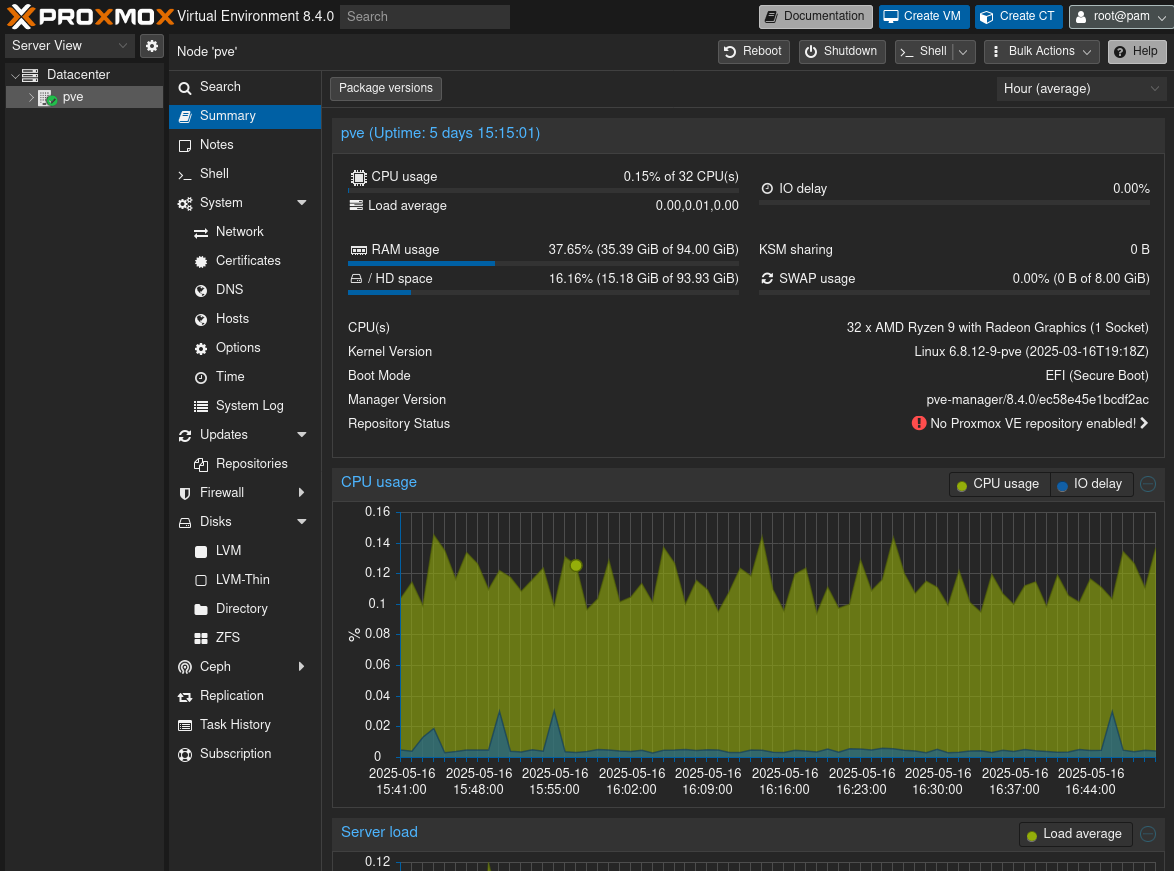Click the Reboot button
The width and height of the screenshot is (1174, 871).
point(753,52)
